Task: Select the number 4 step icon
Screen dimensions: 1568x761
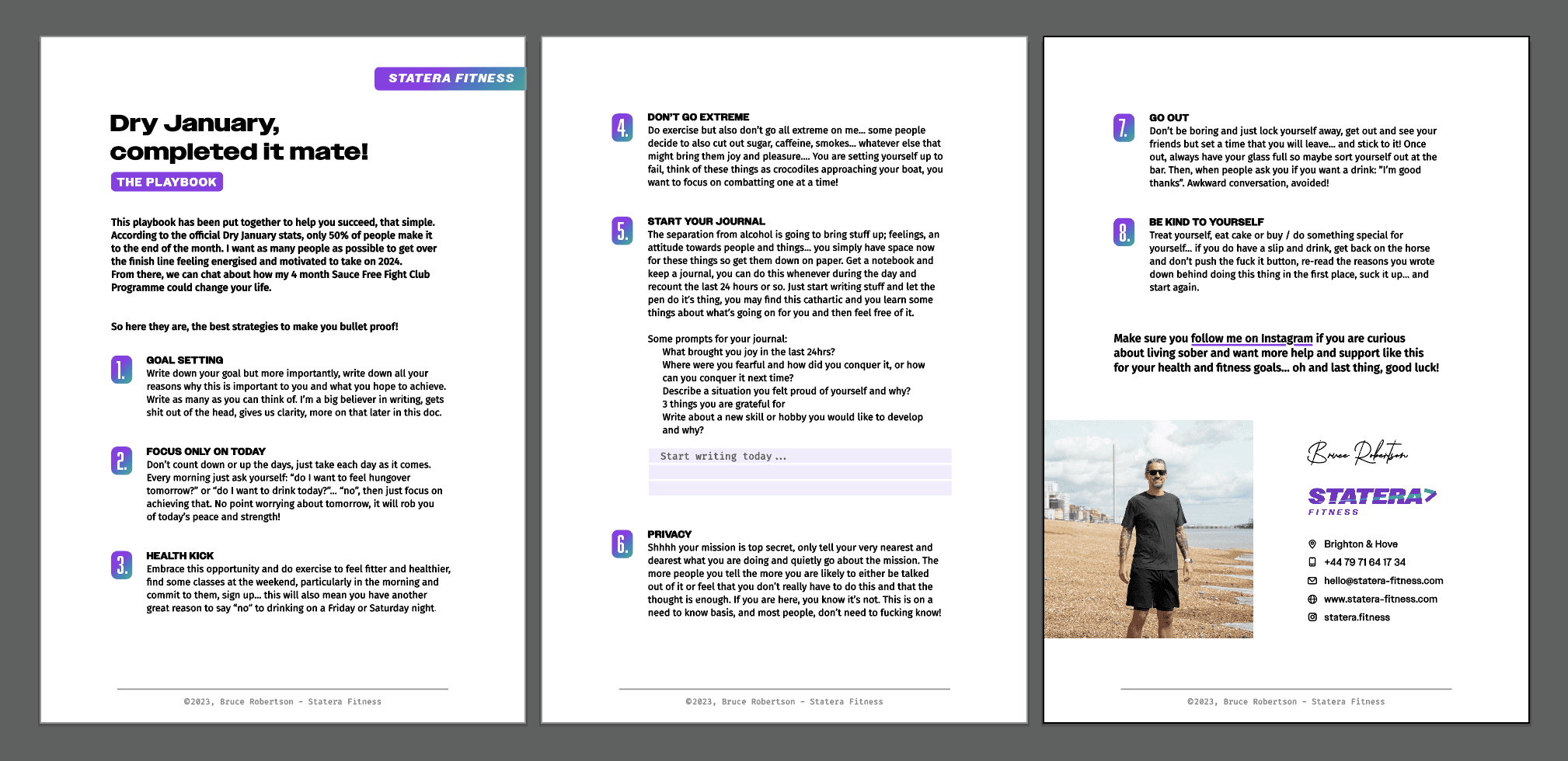Action: (622, 127)
